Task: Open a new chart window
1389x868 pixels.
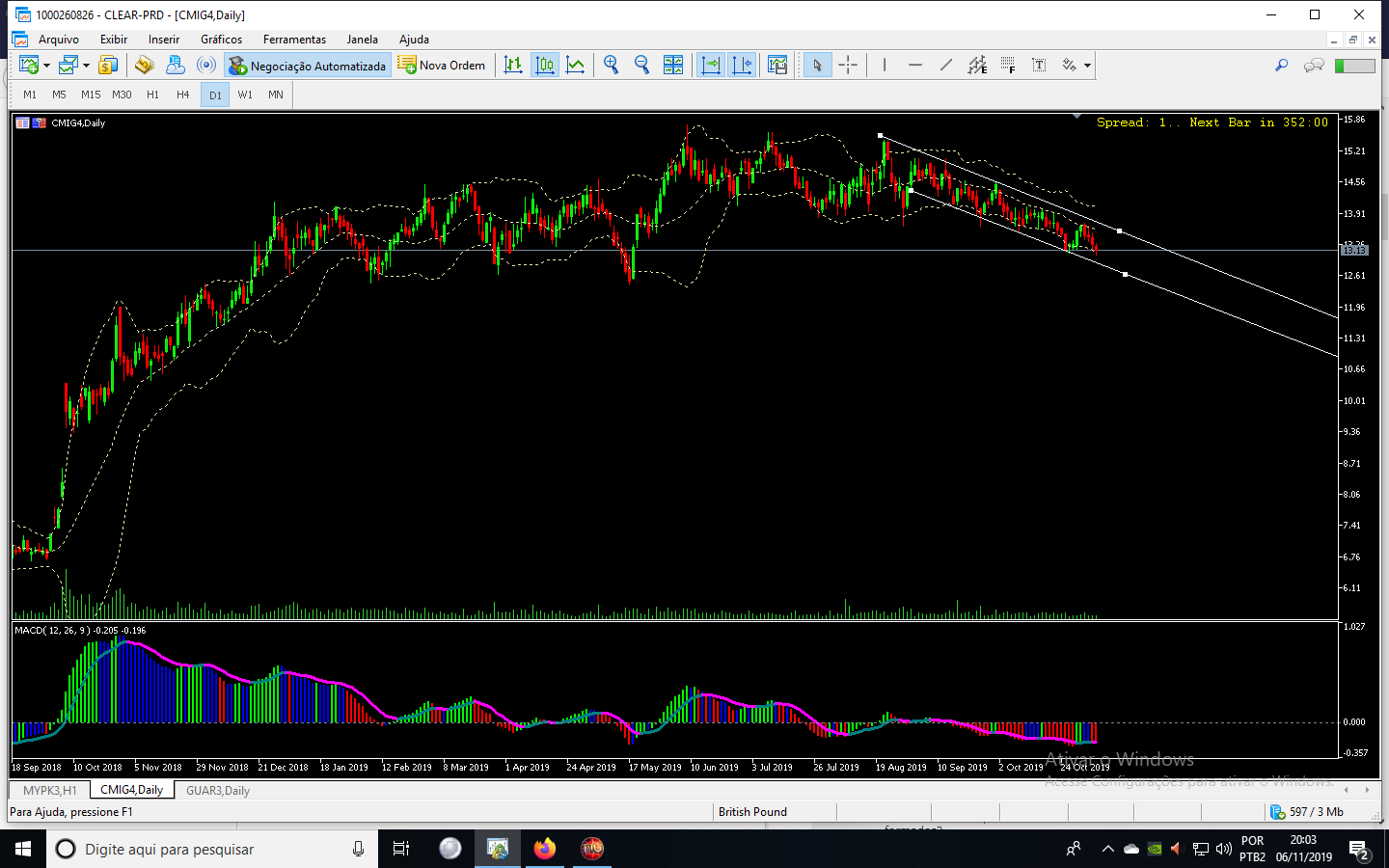Action: [29, 66]
